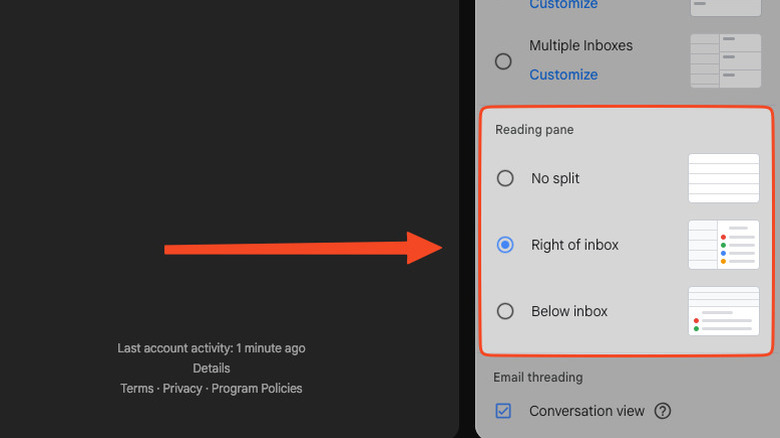Click the "Below inbox" text label

[x=569, y=311]
